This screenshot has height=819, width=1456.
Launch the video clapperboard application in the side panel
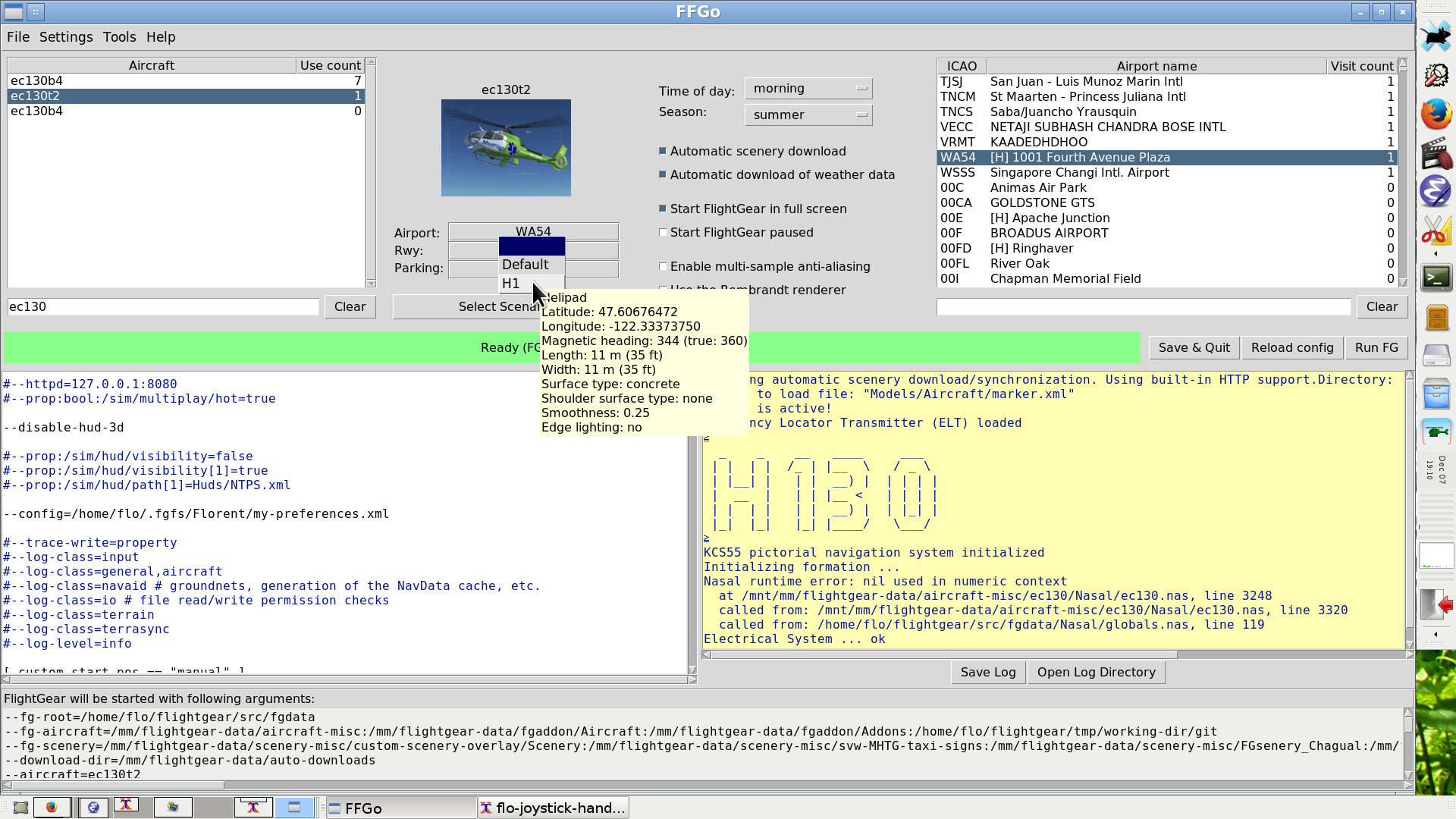coord(1436,152)
